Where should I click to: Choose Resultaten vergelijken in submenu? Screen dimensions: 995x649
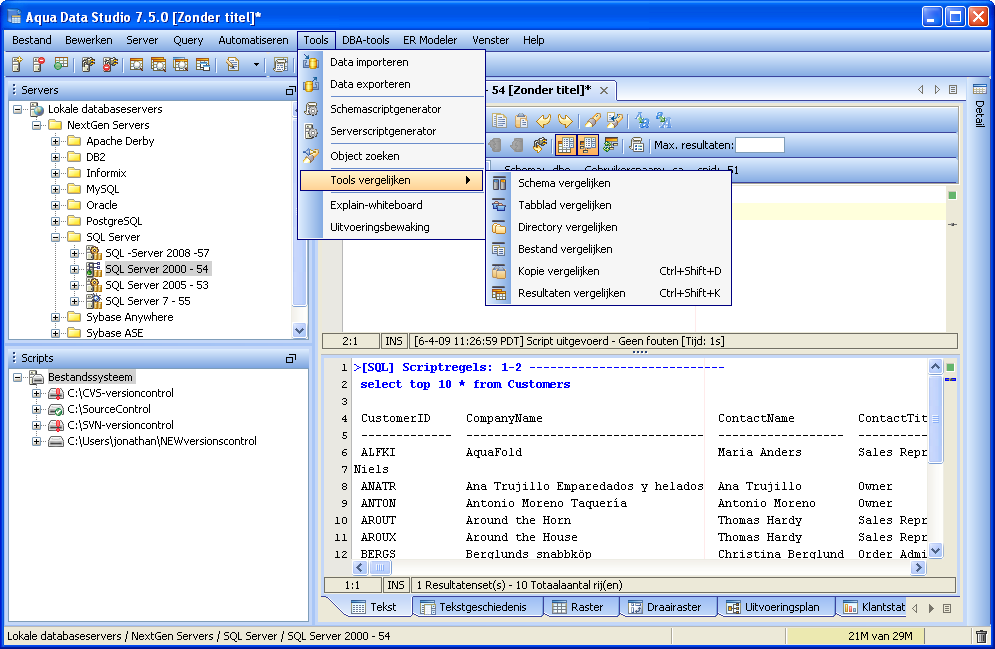(x=608, y=293)
